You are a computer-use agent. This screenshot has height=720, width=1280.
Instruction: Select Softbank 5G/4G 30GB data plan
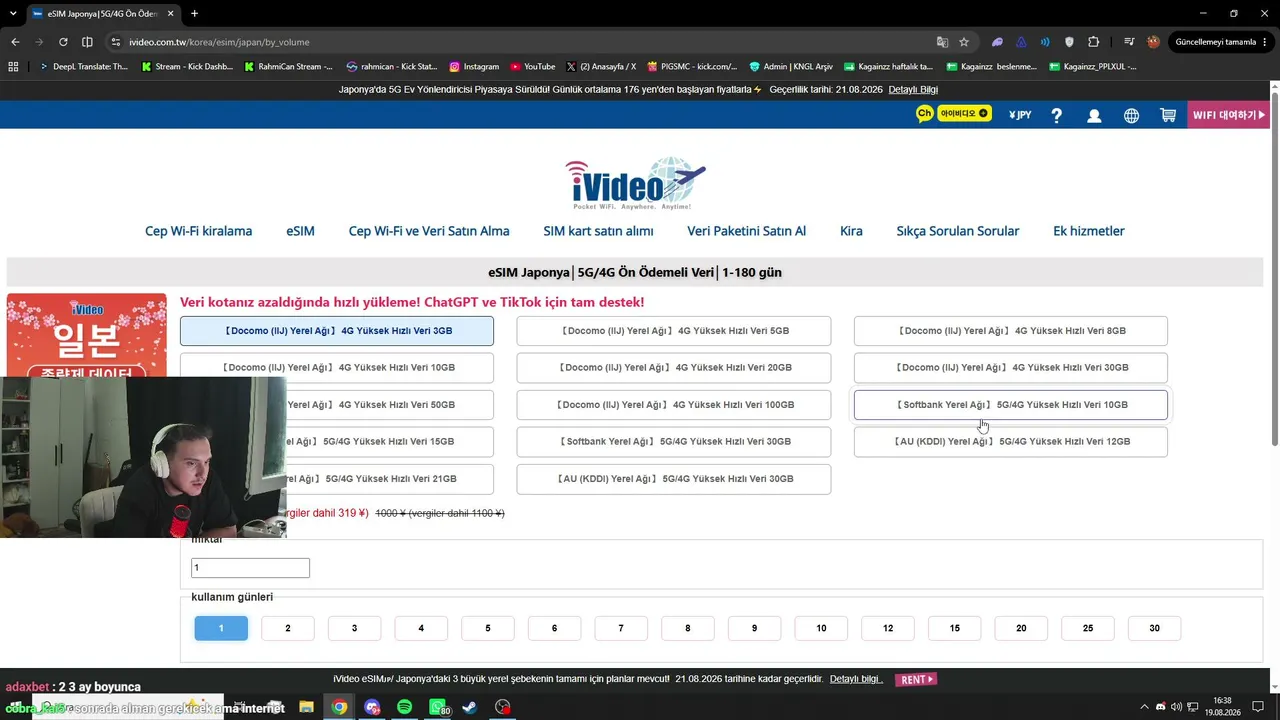click(674, 442)
